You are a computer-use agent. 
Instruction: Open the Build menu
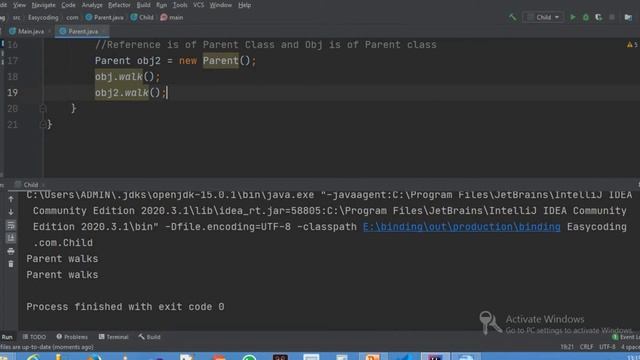click(143, 5)
